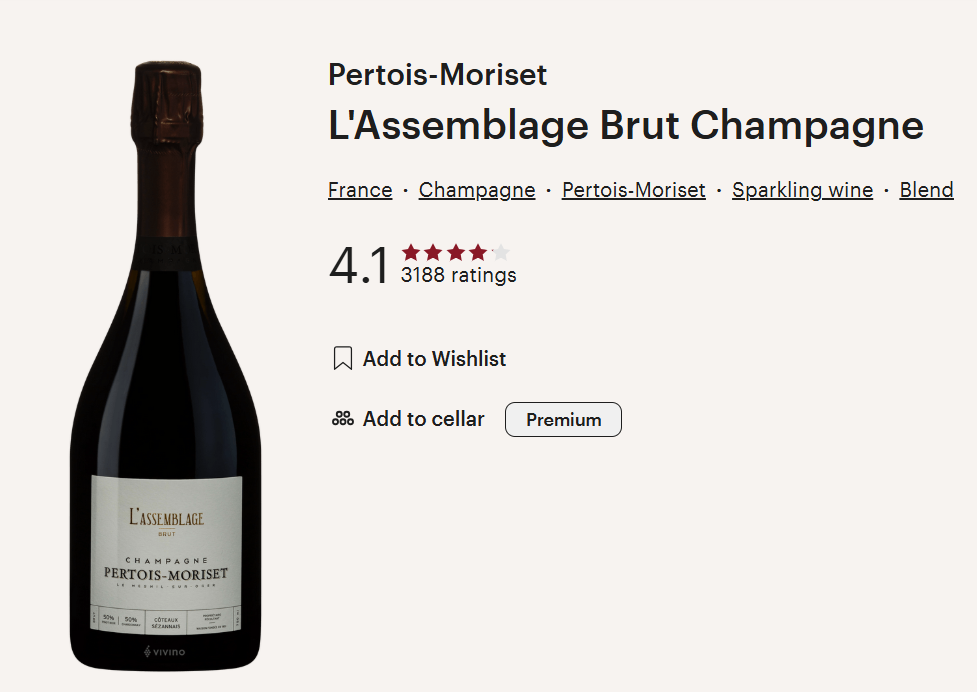
Task: Click the 4.1 average rating score
Action: tap(359, 266)
